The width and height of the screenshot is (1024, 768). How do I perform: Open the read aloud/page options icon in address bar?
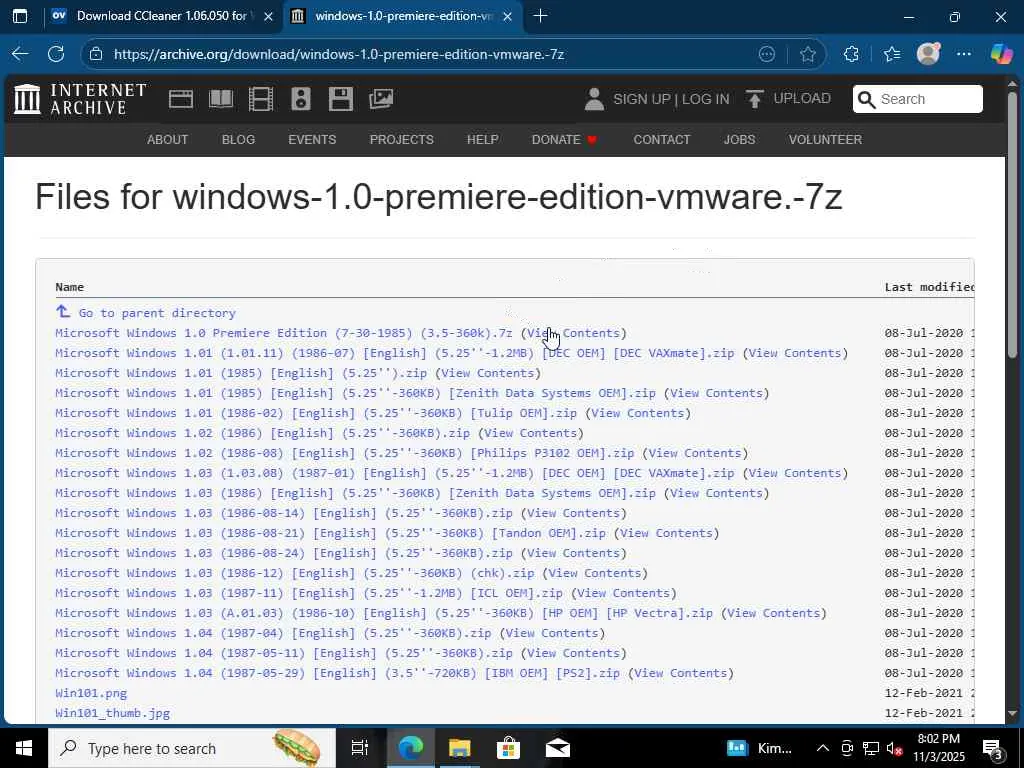click(767, 54)
